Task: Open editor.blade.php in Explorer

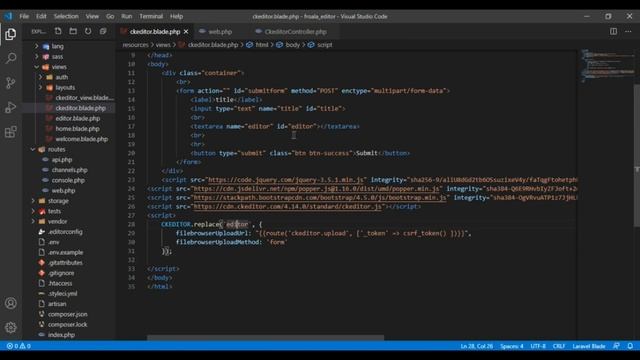Action: [x=78, y=118]
